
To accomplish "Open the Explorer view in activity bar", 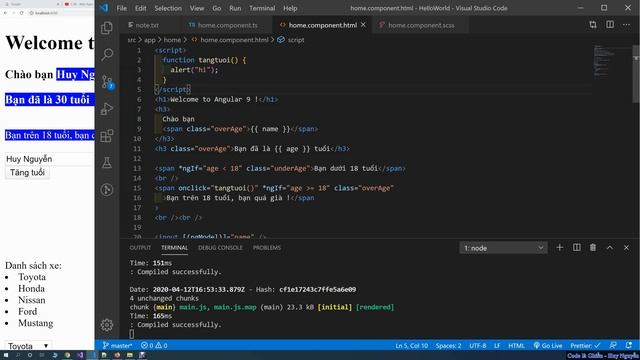I will (x=107, y=28).
